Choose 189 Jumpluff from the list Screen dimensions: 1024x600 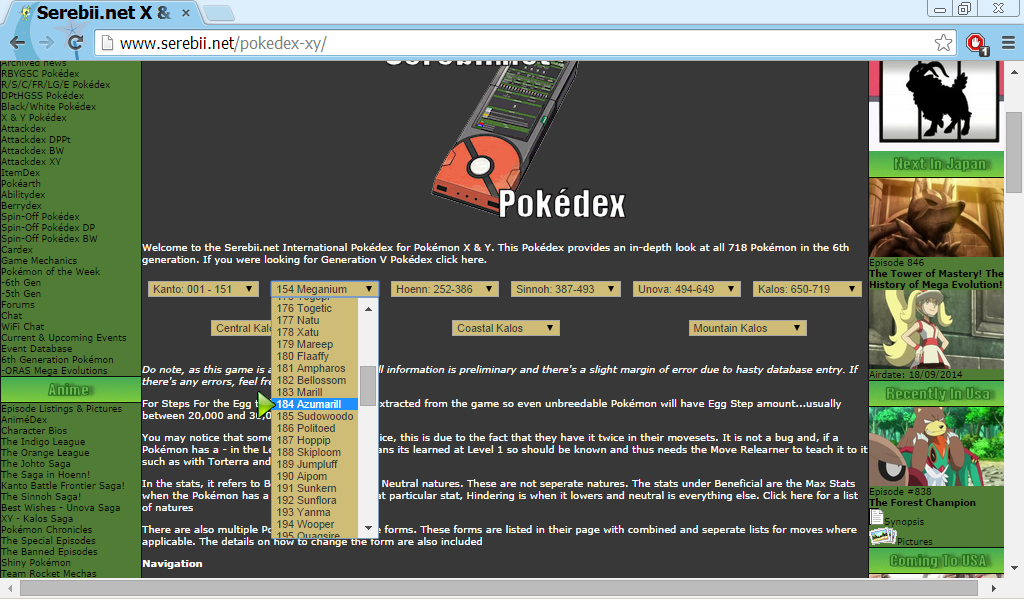tap(315, 464)
